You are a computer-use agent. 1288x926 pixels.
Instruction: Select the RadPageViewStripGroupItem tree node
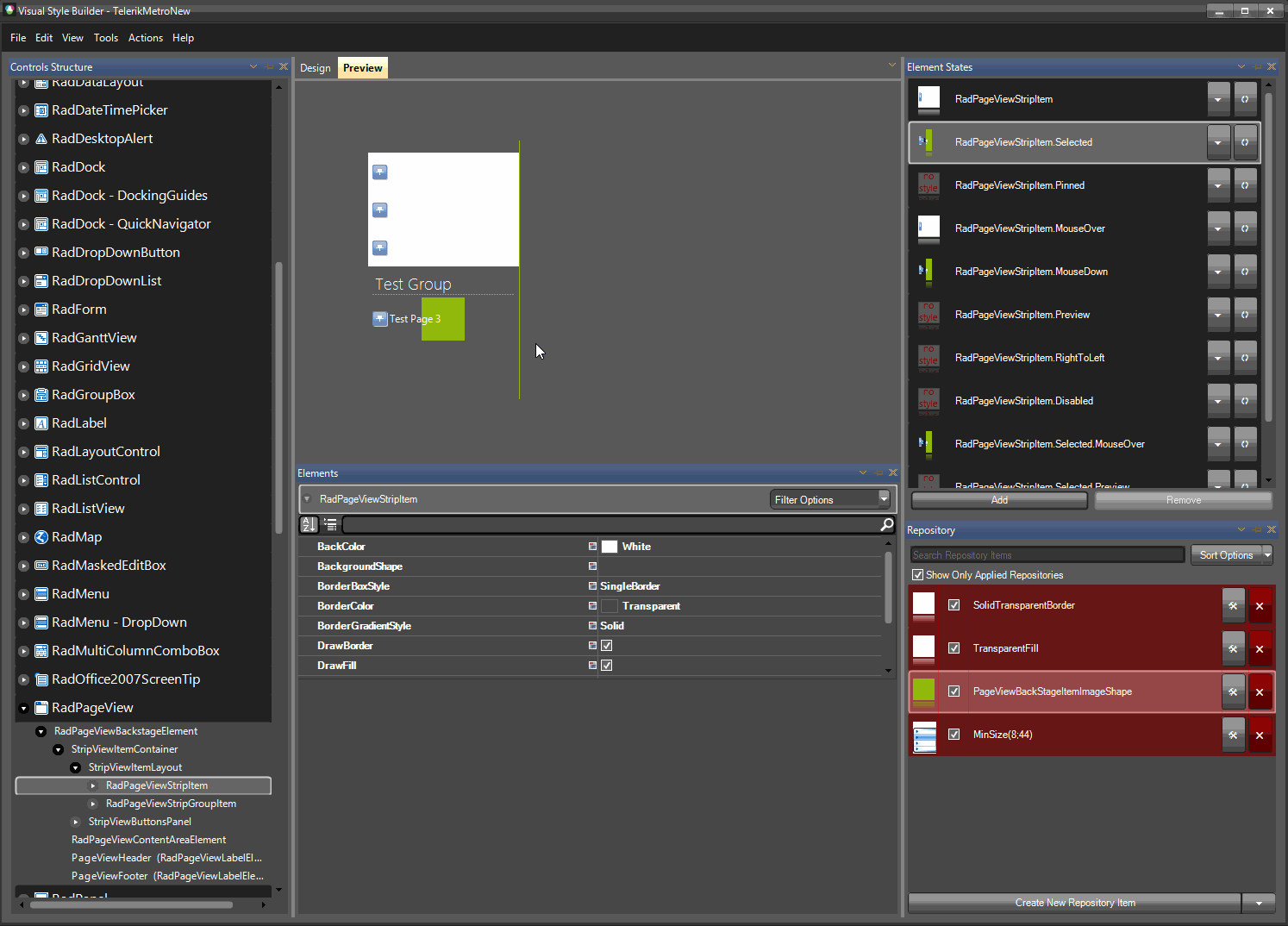point(171,804)
